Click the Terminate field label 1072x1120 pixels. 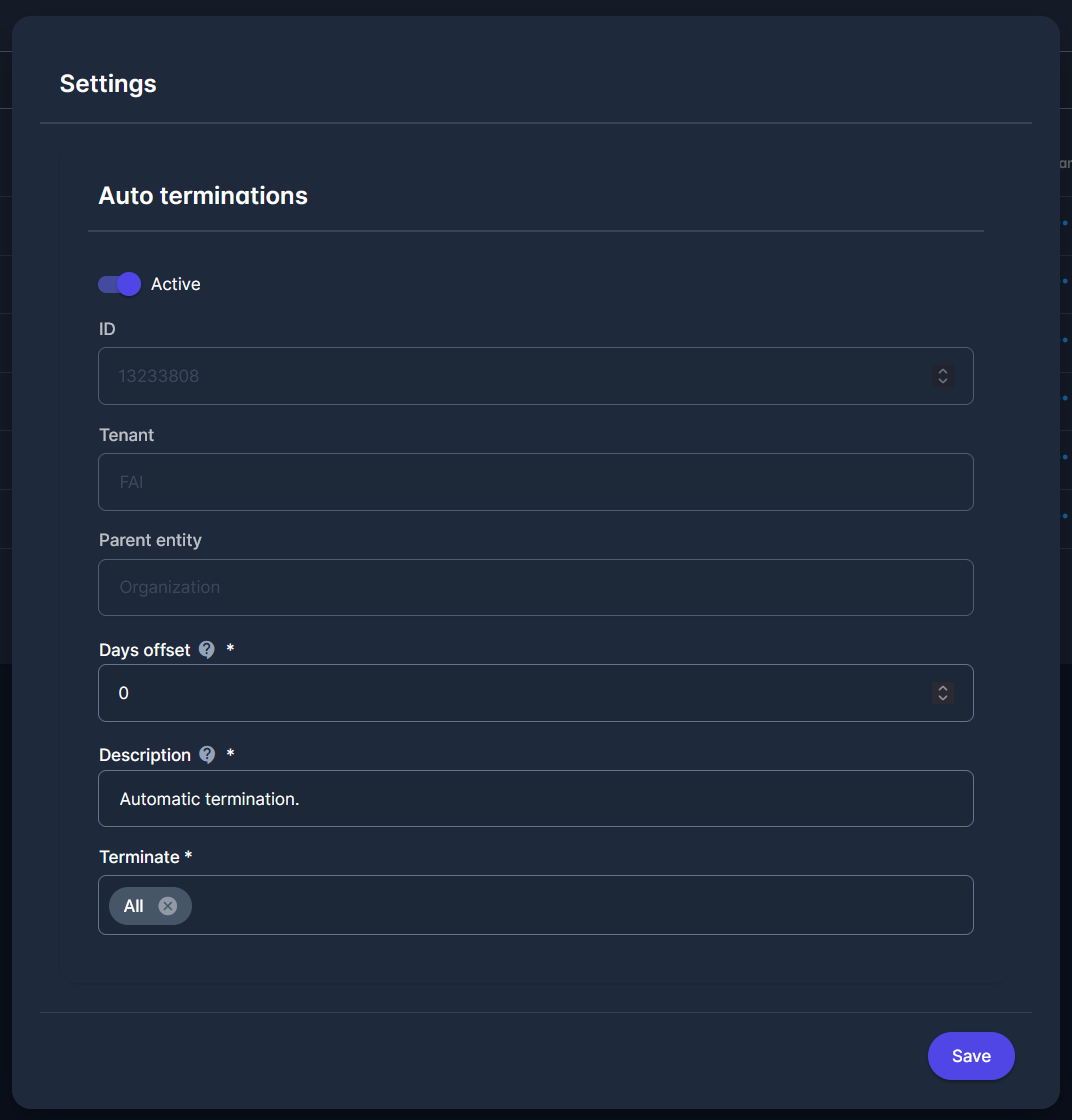coord(139,857)
